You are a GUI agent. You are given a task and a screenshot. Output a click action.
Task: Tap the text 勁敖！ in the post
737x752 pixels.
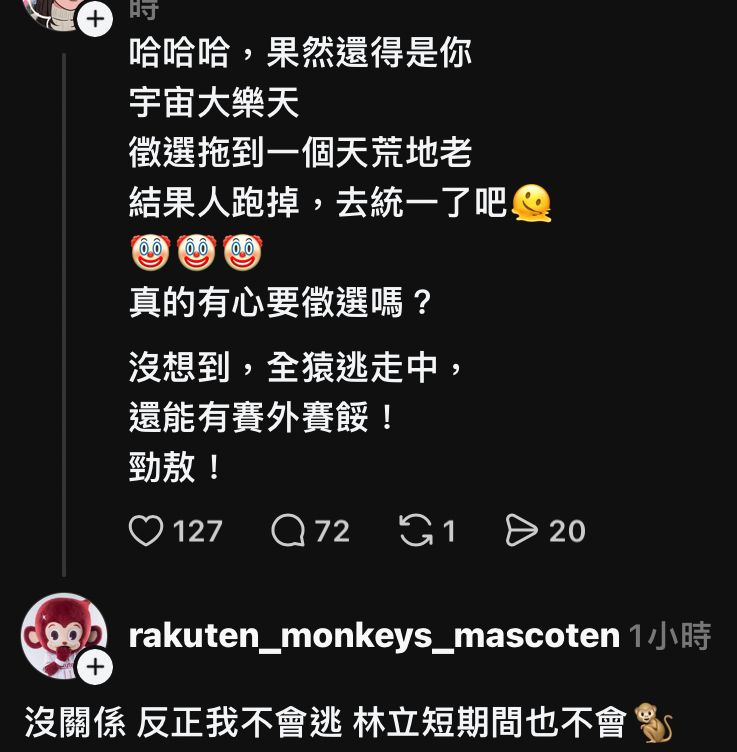click(175, 467)
